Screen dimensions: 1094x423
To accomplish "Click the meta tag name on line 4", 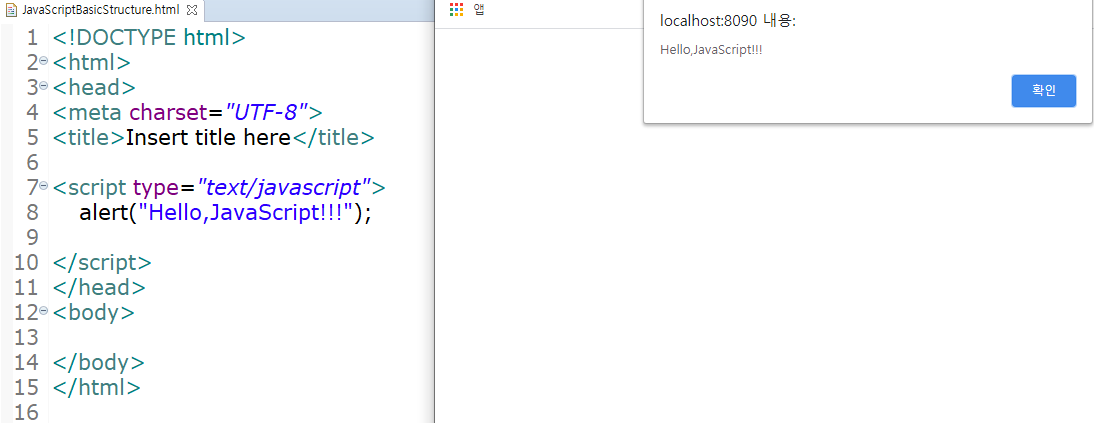I will [x=95, y=112].
